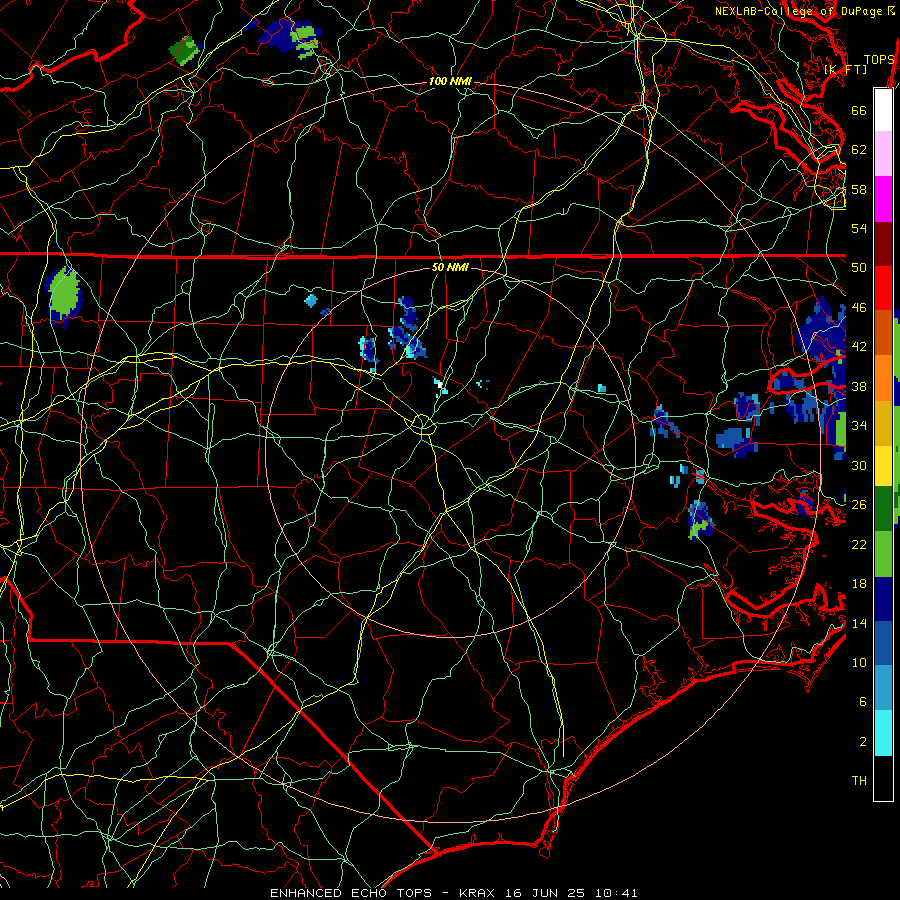Click the radar site circle at map center
Image resolution: width=900 pixels, height=900 pixels.
422,424
